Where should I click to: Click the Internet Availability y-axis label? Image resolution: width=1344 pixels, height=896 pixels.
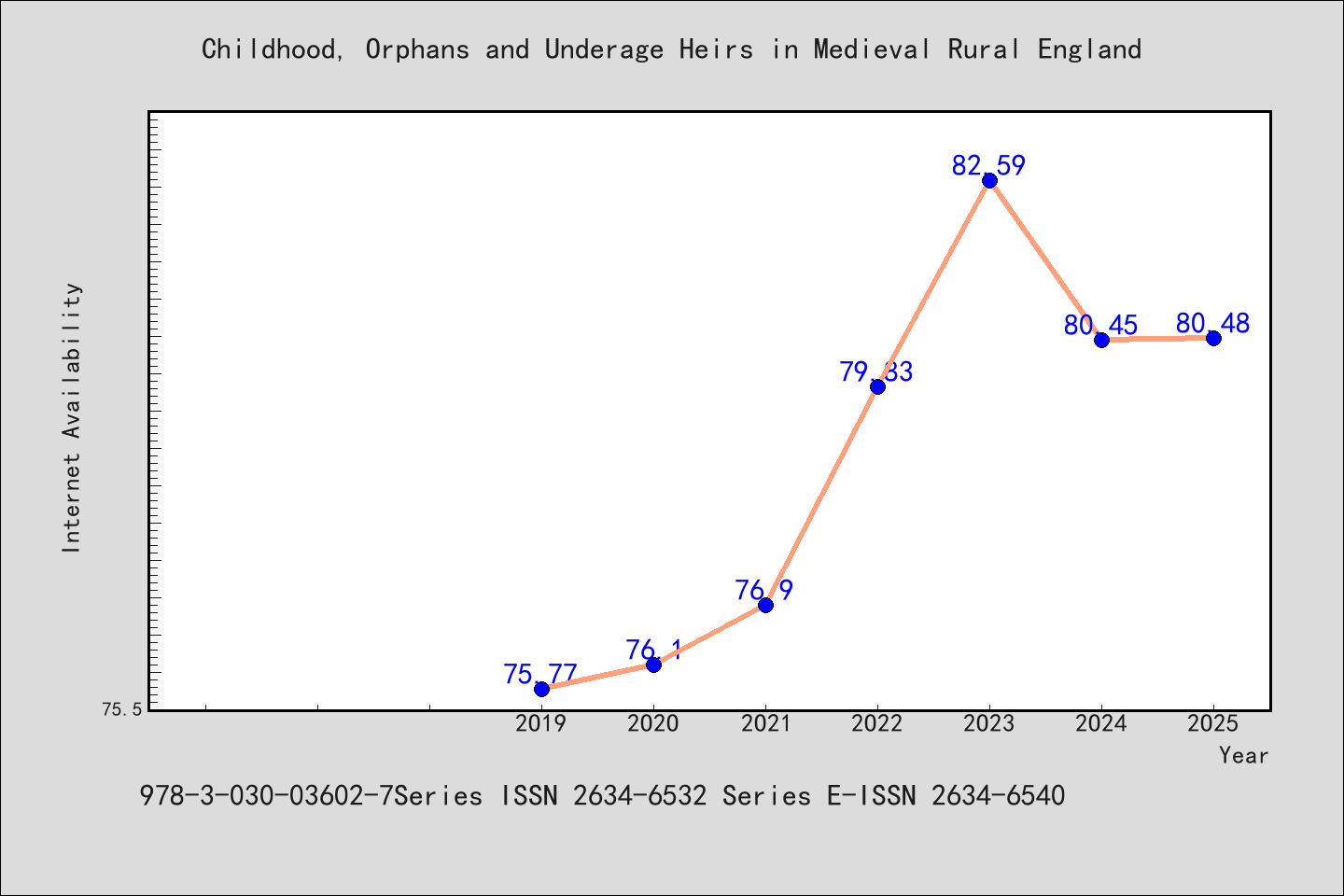(72, 417)
